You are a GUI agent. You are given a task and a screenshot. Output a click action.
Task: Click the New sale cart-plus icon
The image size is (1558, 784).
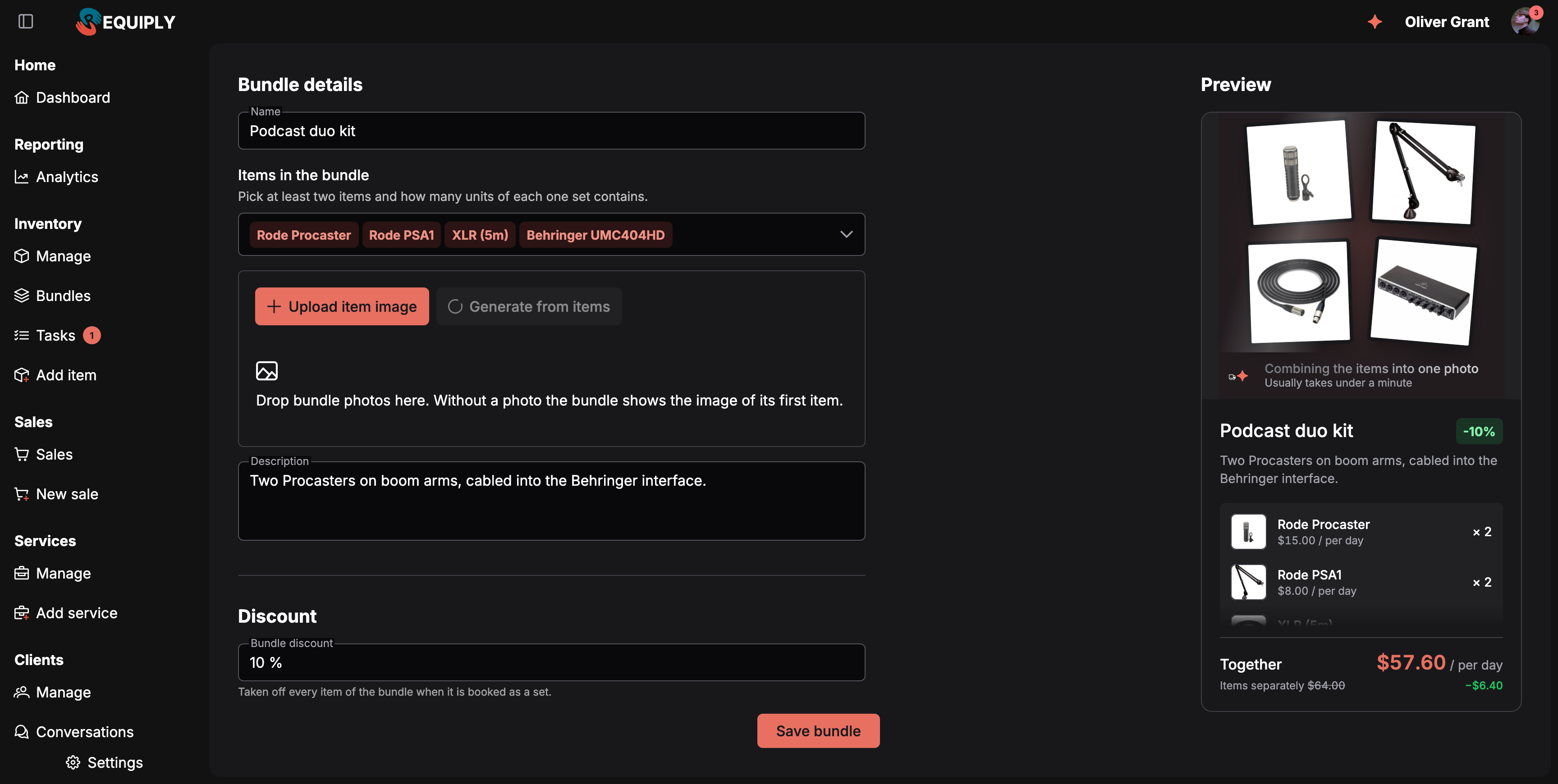(x=22, y=494)
